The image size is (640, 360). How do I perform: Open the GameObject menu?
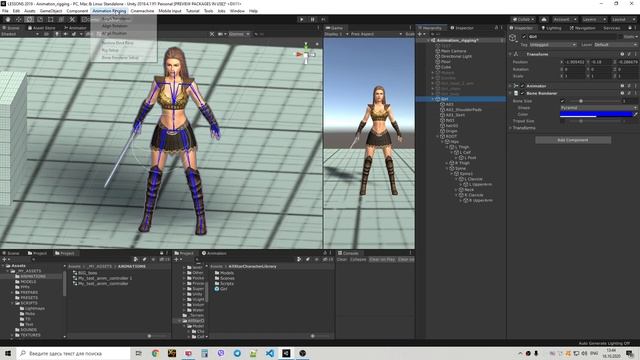tap(51, 11)
